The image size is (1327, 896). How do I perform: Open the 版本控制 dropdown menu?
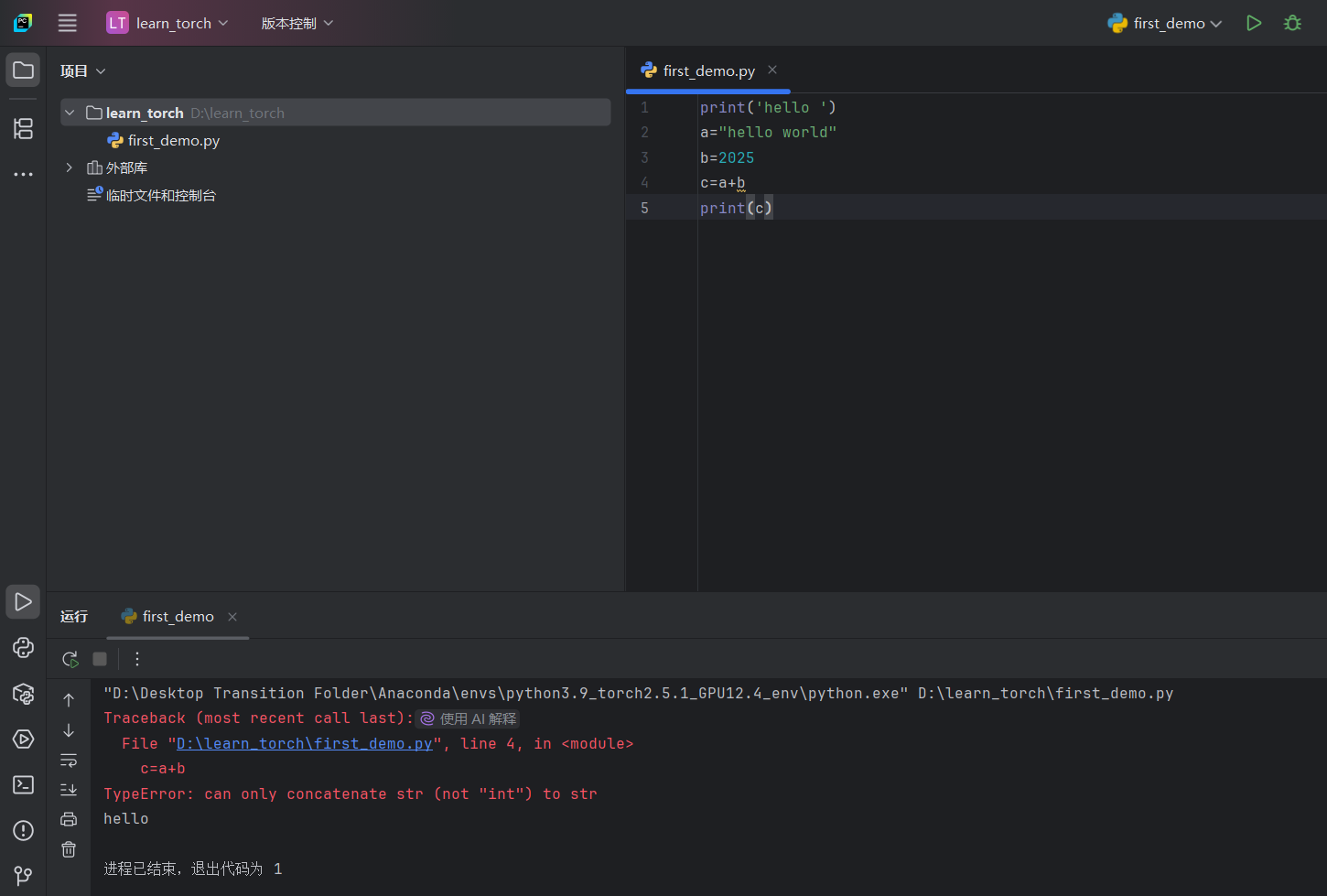pyautogui.click(x=297, y=22)
